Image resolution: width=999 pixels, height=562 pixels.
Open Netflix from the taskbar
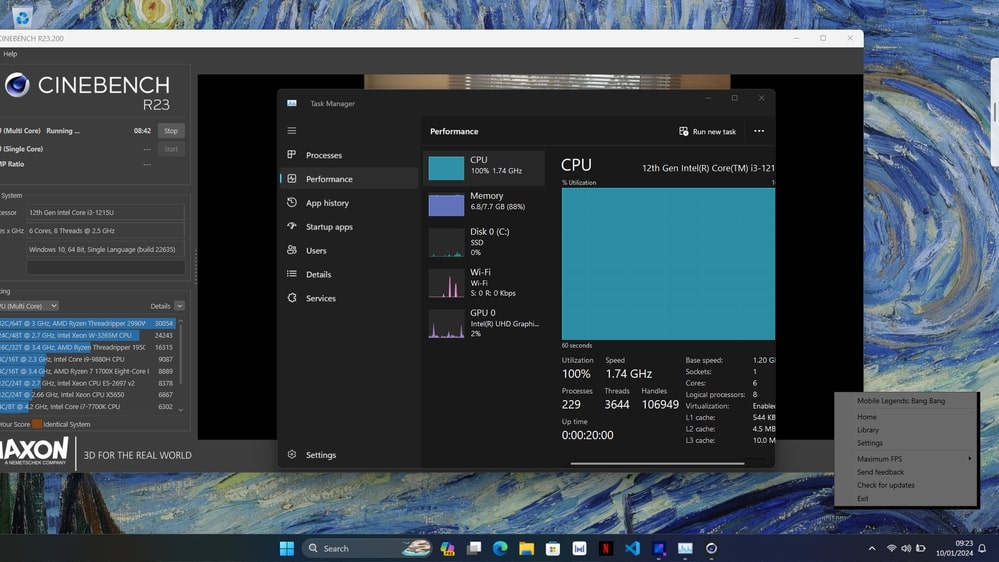click(x=606, y=548)
